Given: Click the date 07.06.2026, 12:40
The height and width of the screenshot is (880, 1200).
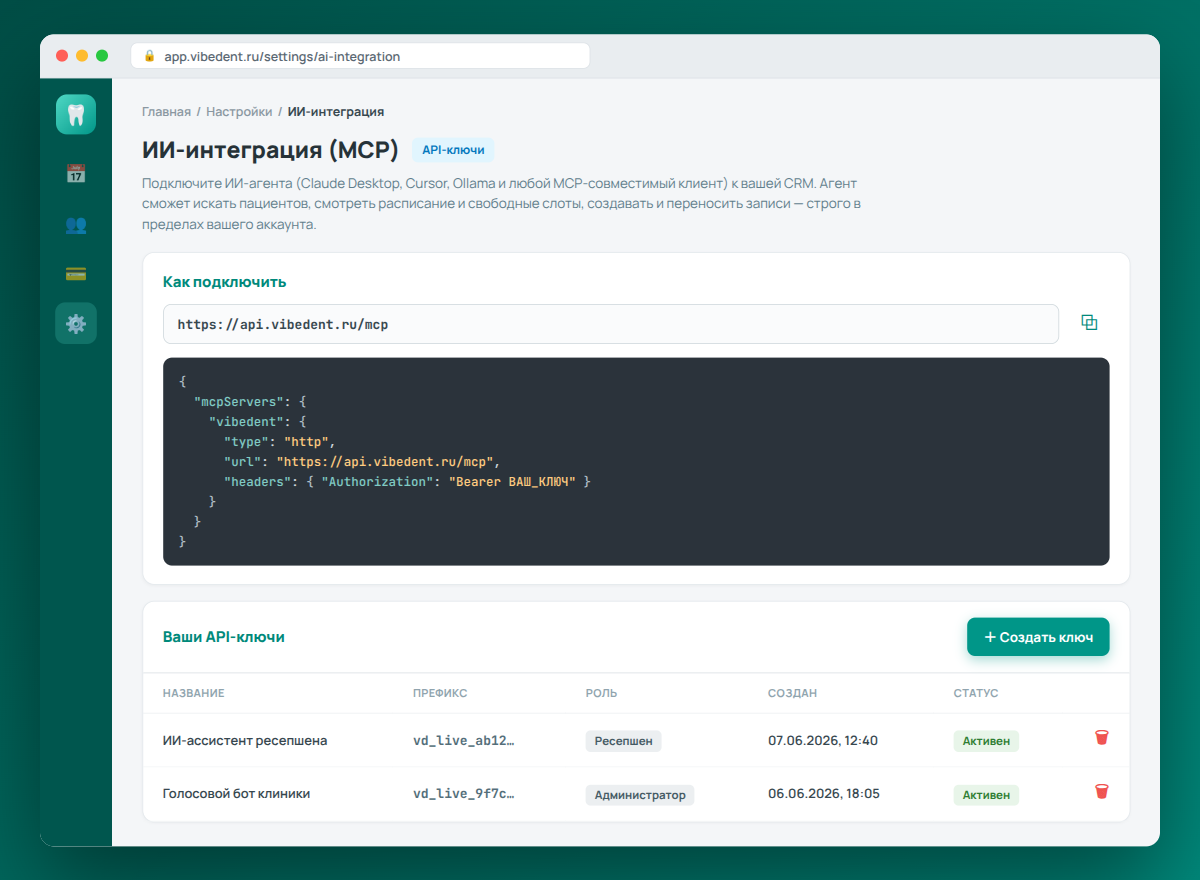Looking at the screenshot, I should coord(823,741).
